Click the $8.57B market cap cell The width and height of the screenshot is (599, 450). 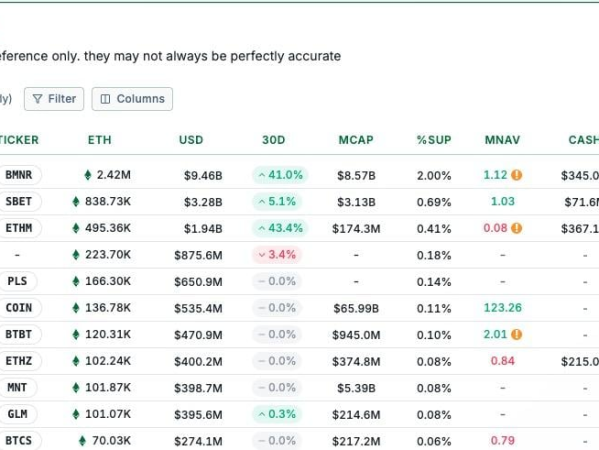[x=356, y=175]
